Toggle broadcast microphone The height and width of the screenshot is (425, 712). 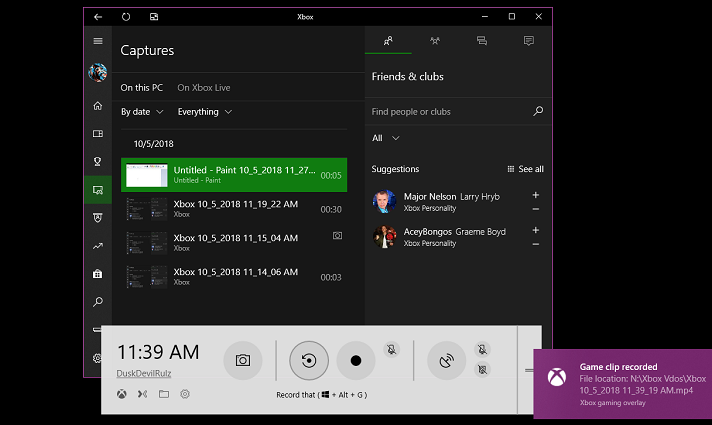(483, 349)
